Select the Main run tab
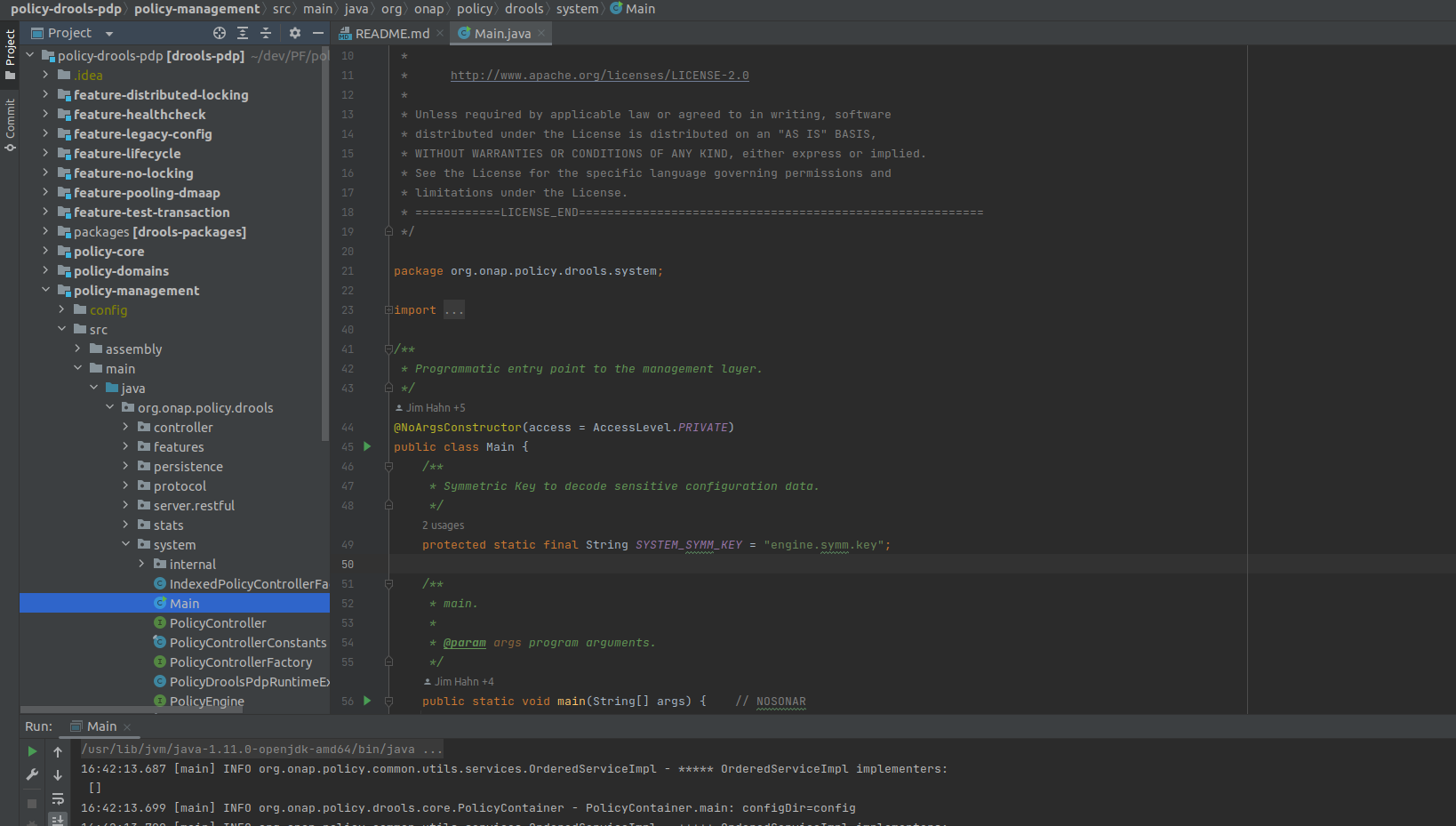 pyautogui.click(x=101, y=726)
